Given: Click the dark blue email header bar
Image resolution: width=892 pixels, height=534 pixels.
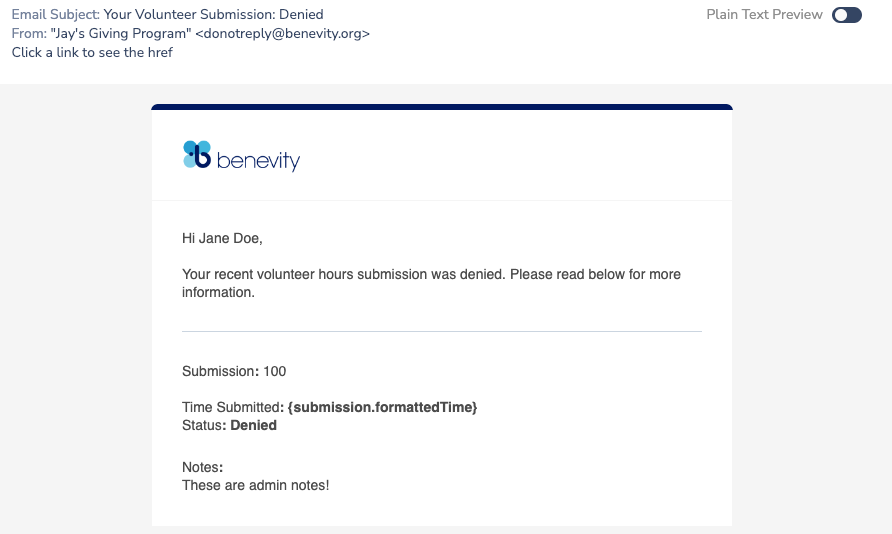Looking at the screenshot, I should tap(442, 107).
